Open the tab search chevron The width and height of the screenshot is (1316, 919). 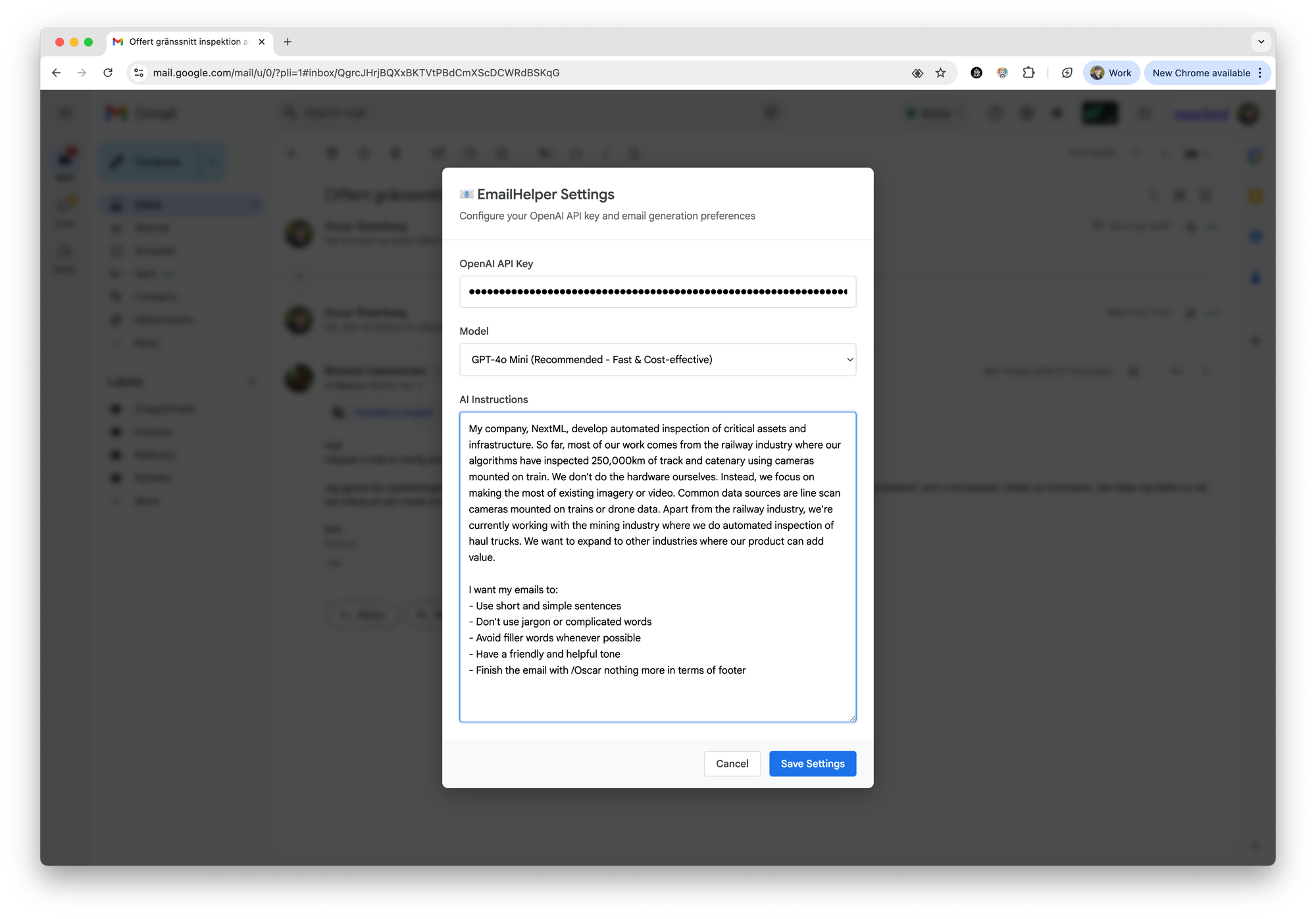pyautogui.click(x=1261, y=42)
